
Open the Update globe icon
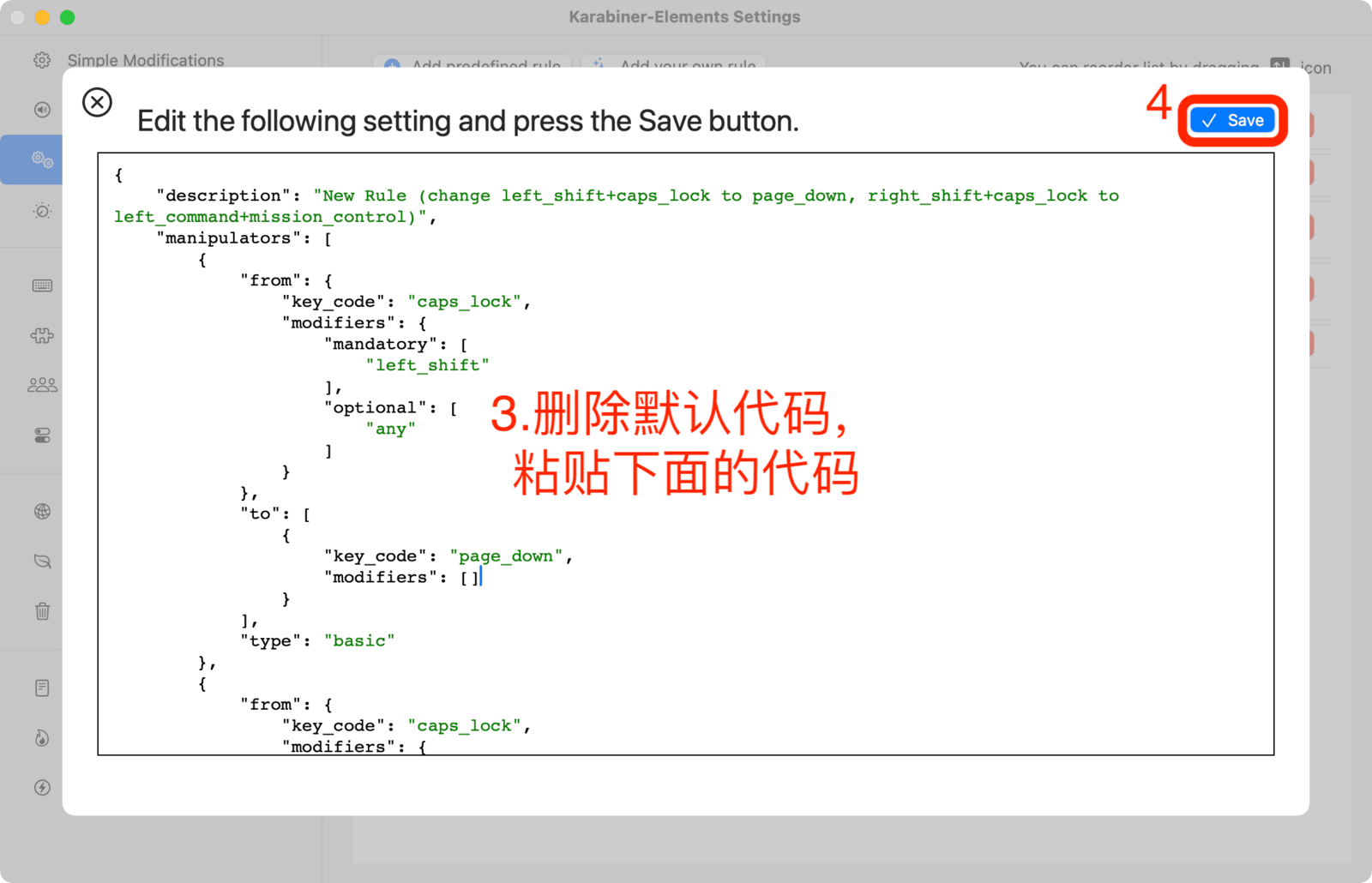point(42,512)
